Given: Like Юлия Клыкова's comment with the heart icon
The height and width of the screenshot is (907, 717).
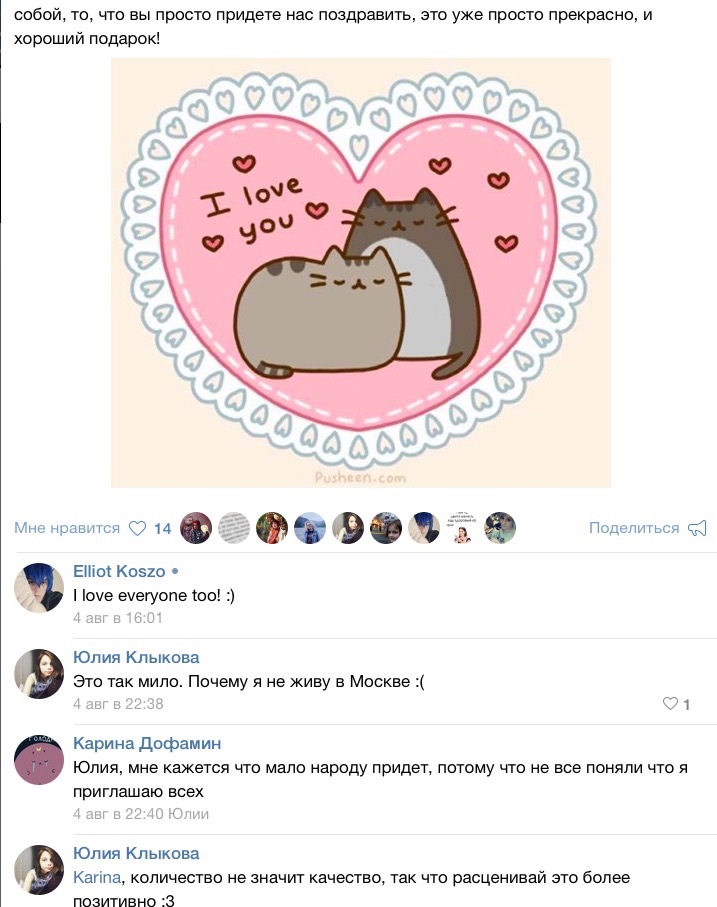Looking at the screenshot, I should click(670, 703).
